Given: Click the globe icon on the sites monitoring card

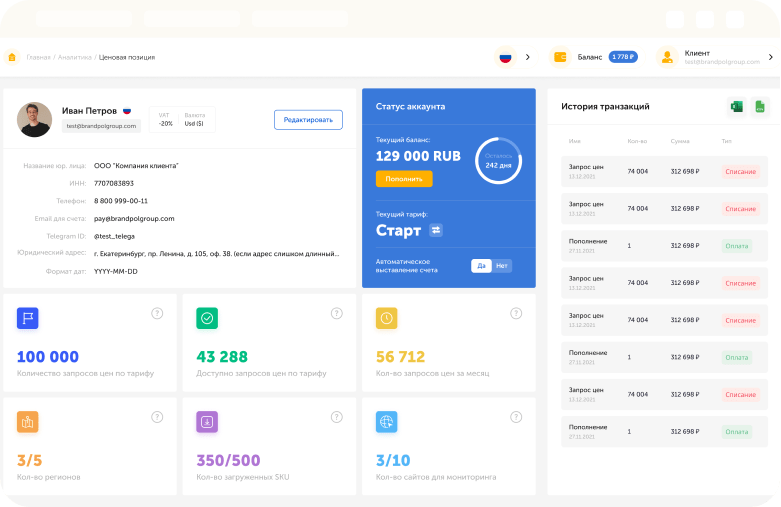Looking at the screenshot, I should click(x=387, y=422).
